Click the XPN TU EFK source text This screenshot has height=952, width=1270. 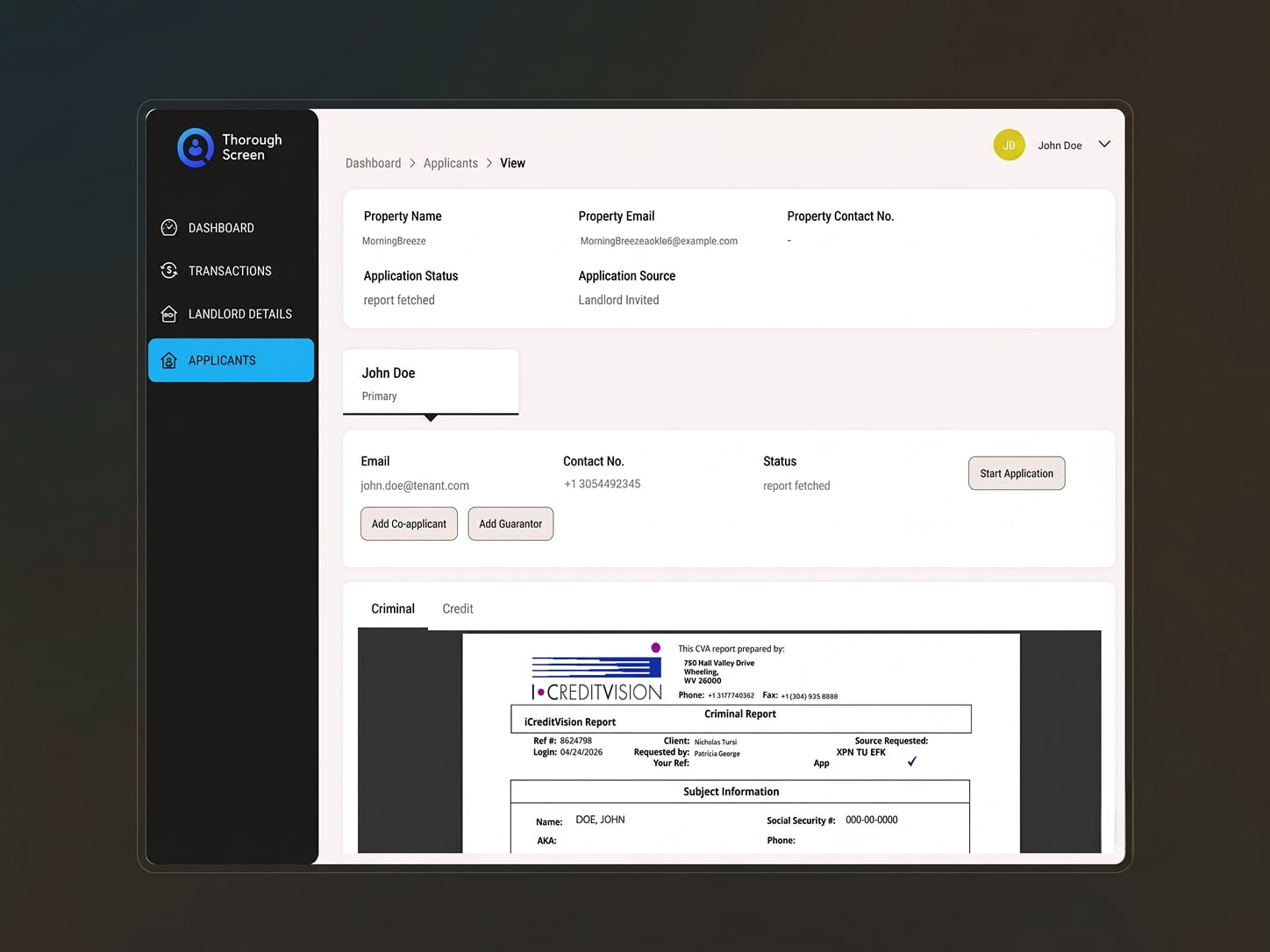tap(860, 752)
